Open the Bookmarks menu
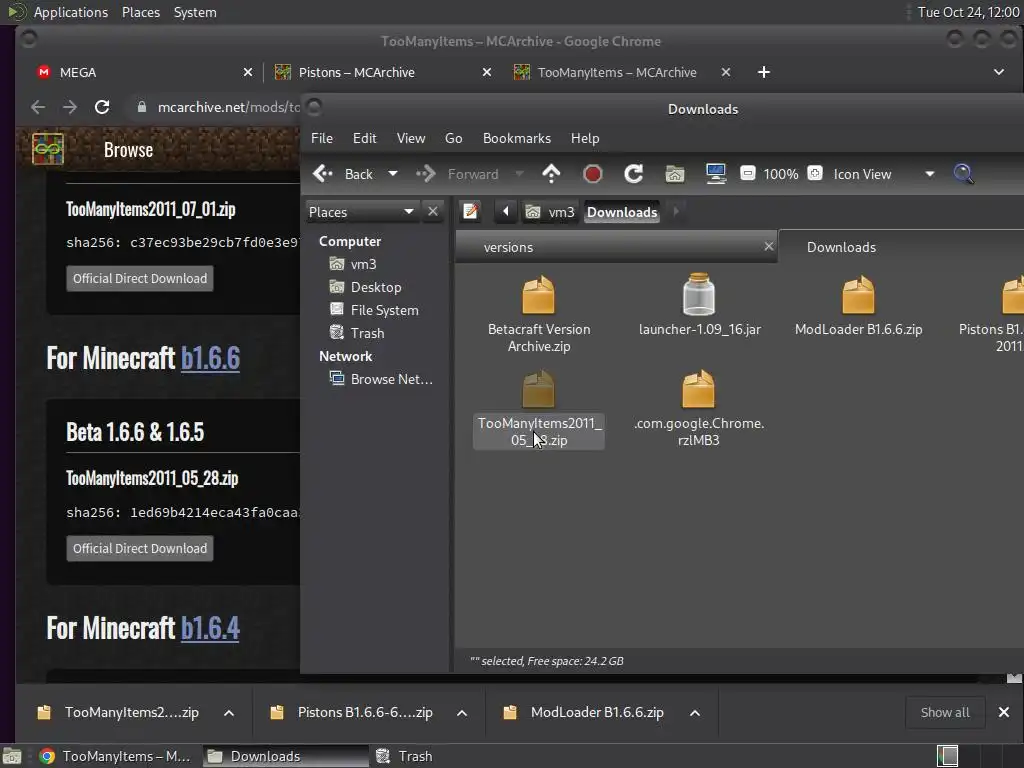The image size is (1024, 768). [517, 138]
